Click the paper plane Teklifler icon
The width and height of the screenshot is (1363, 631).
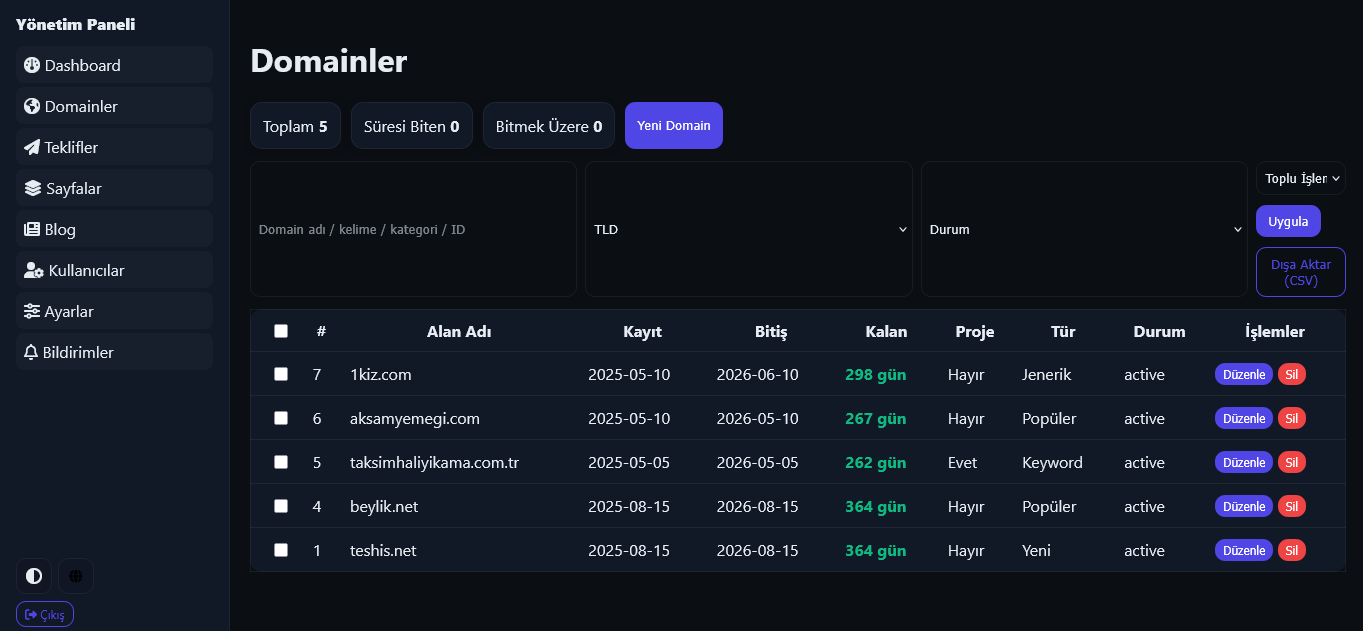point(32,147)
